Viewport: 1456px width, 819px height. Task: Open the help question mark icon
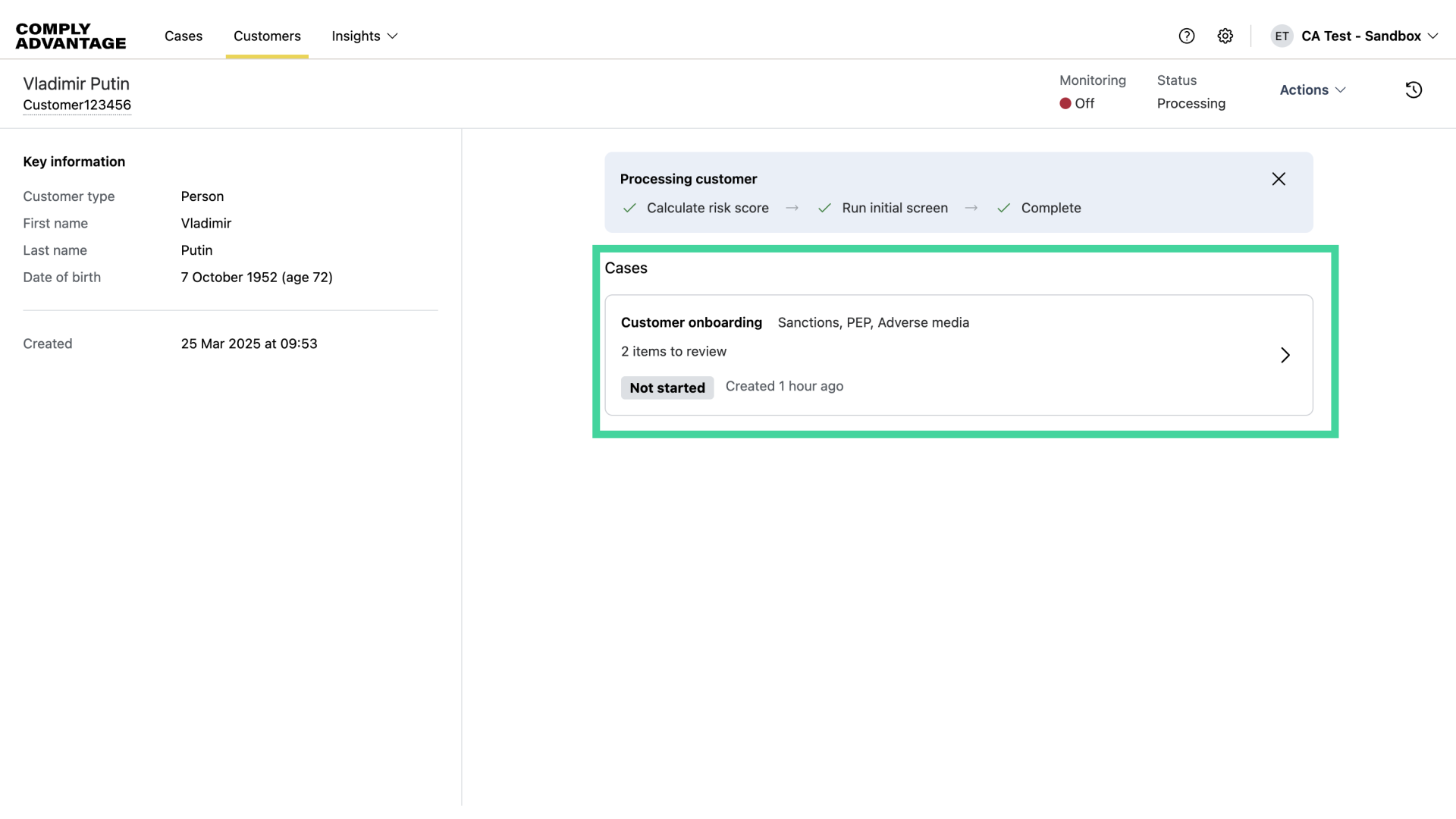point(1187,36)
